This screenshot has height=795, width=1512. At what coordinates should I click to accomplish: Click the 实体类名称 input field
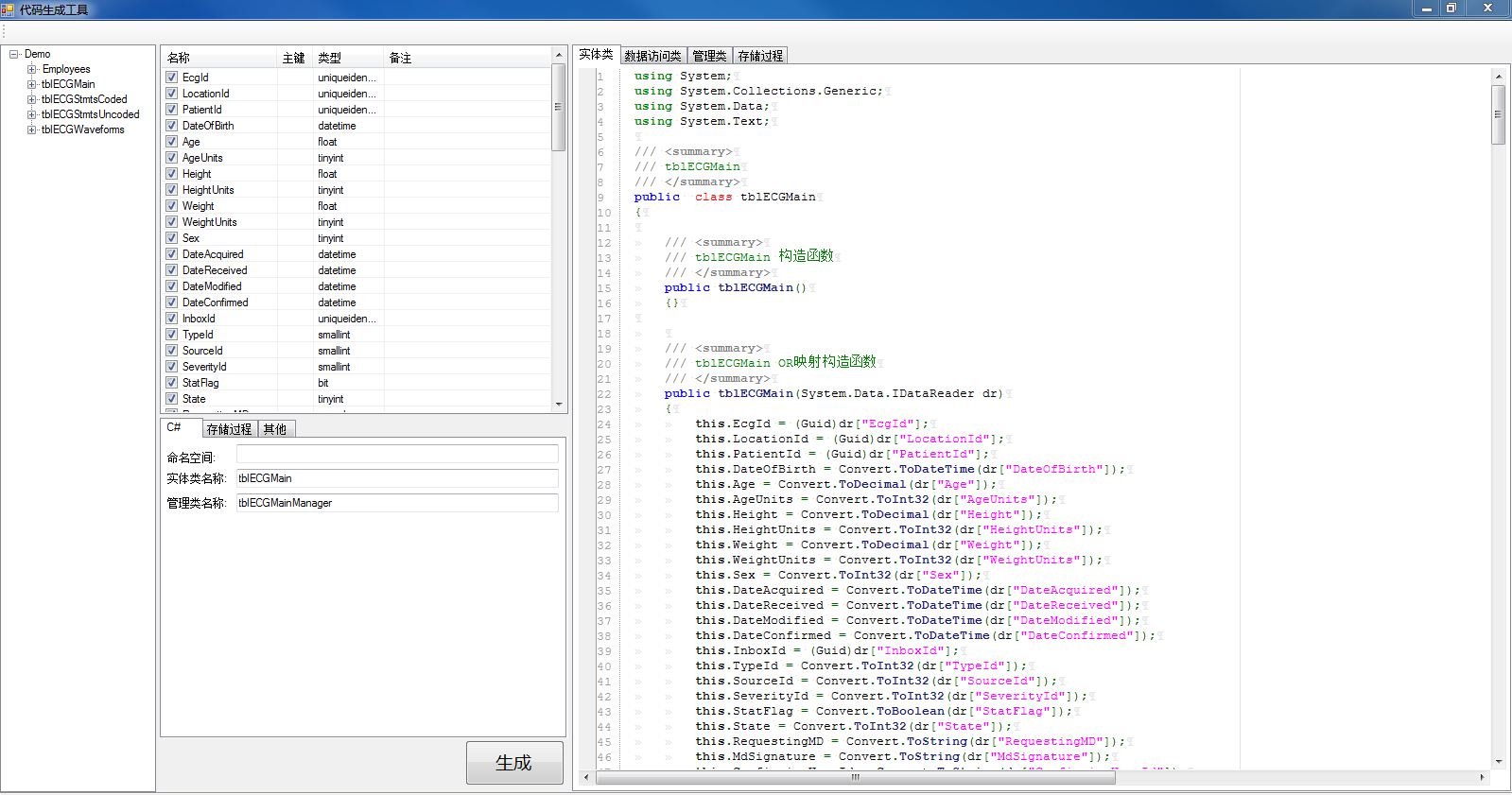[397, 478]
